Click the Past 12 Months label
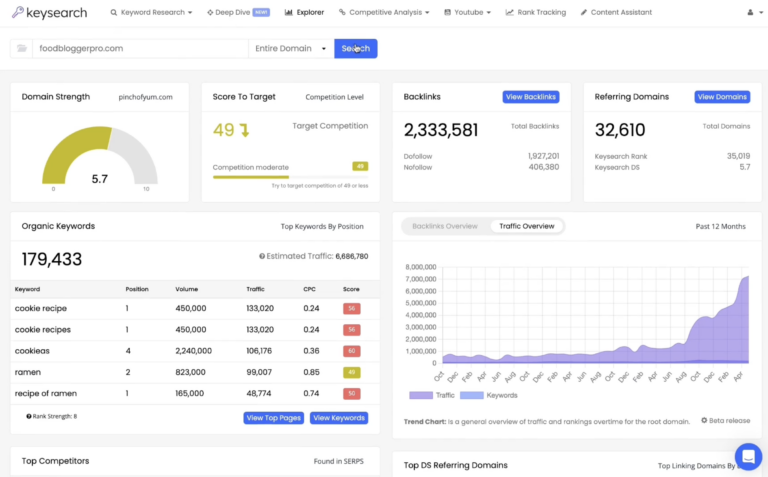The height and width of the screenshot is (477, 768). click(x=720, y=226)
